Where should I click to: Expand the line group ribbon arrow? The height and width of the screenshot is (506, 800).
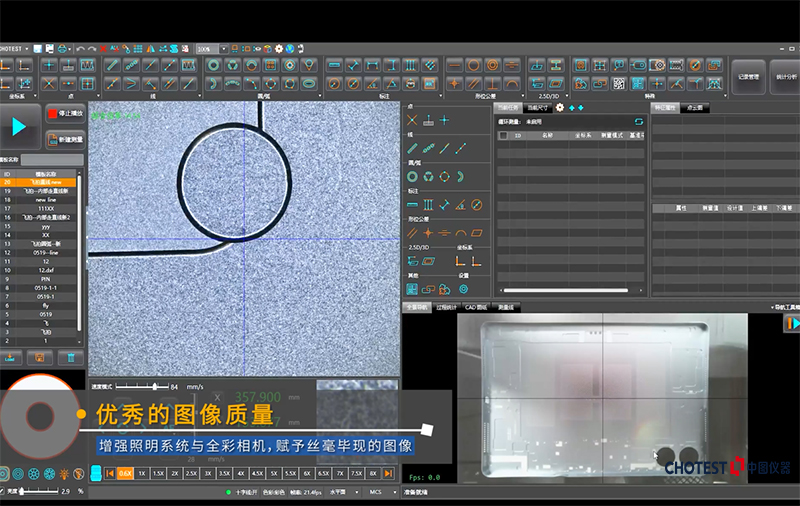coord(200,96)
